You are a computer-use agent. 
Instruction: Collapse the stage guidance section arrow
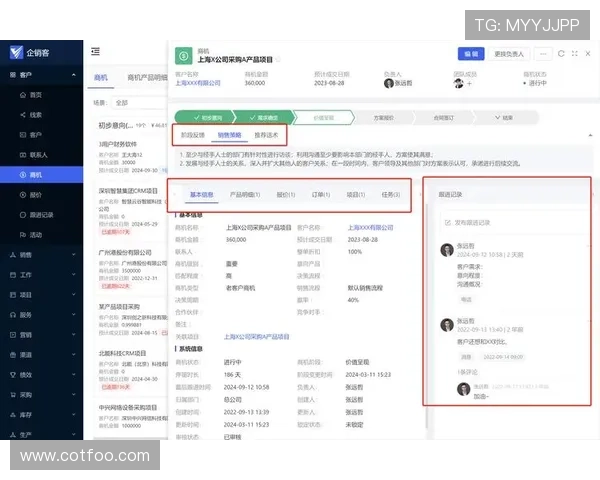[x=590, y=135]
